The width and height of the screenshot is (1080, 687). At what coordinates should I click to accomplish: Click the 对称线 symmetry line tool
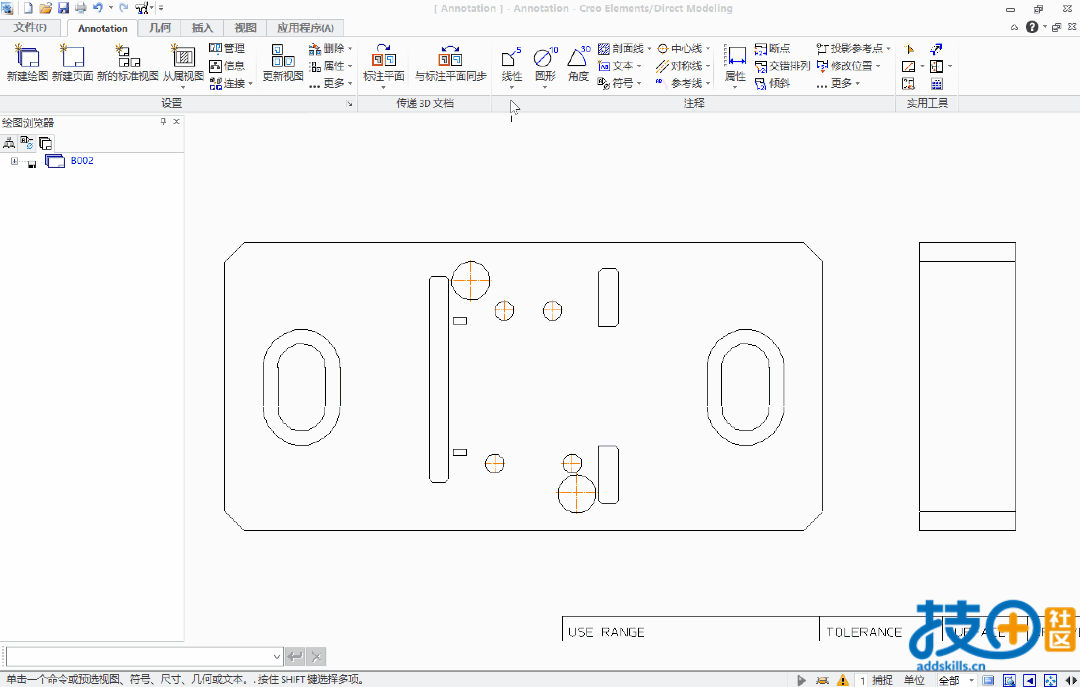click(679, 65)
